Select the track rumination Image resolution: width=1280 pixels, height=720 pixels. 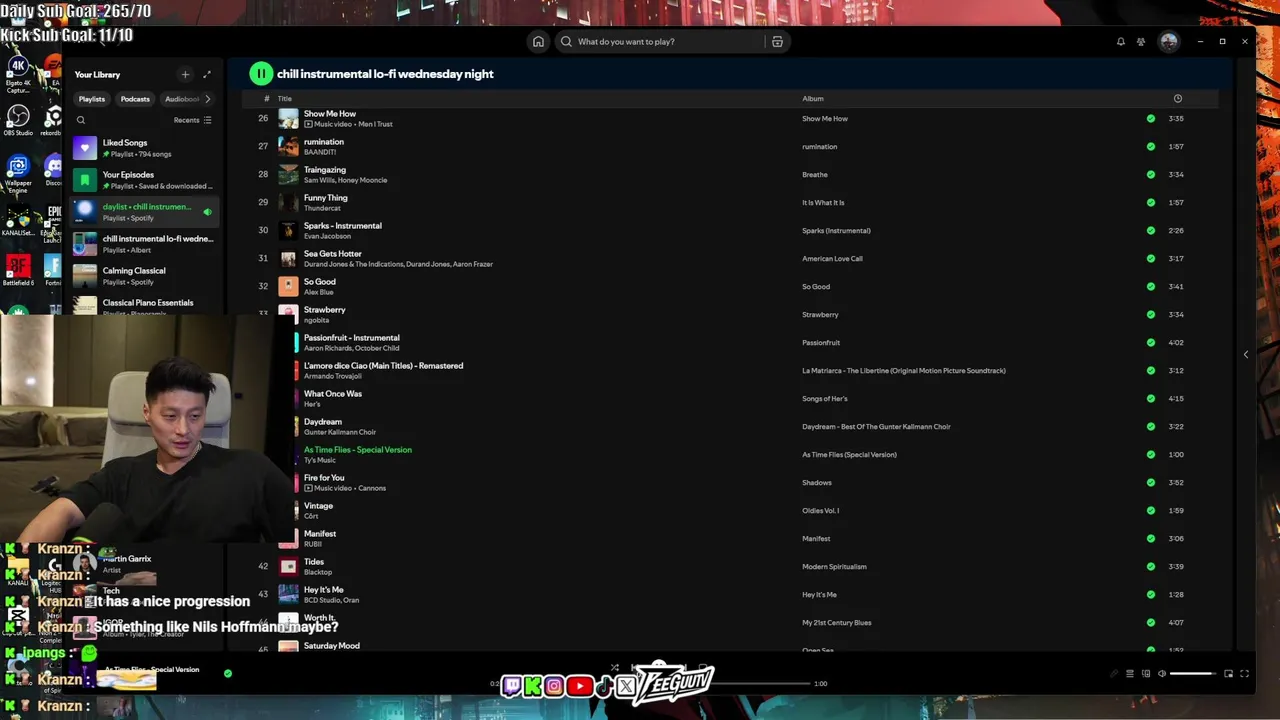click(324, 142)
